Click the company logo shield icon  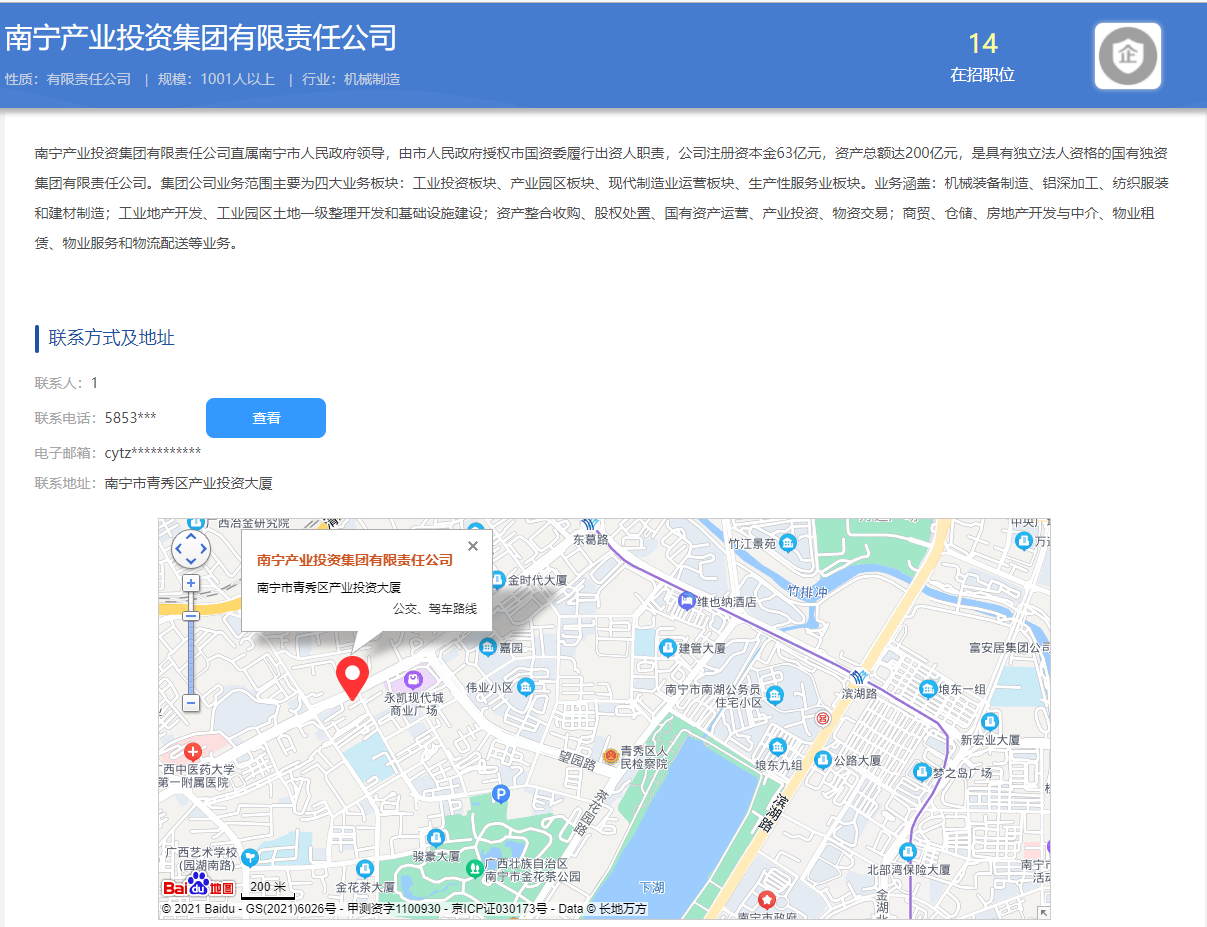tap(1128, 56)
